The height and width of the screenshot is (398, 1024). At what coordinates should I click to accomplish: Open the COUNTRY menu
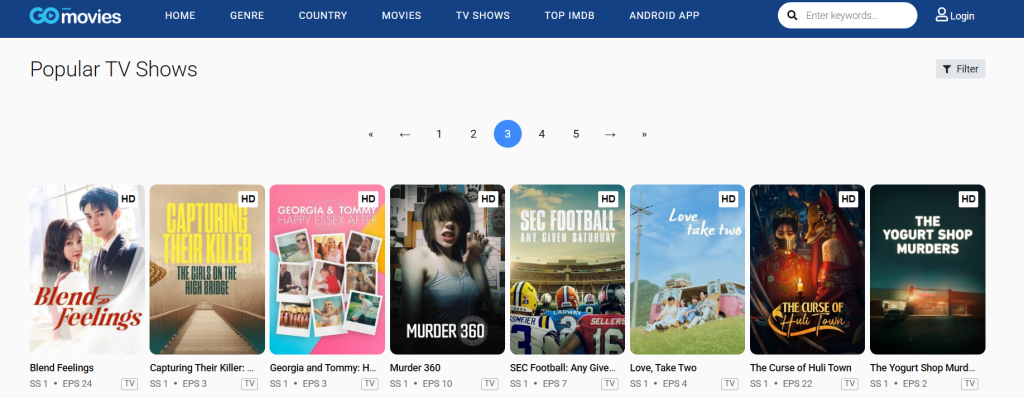(323, 16)
